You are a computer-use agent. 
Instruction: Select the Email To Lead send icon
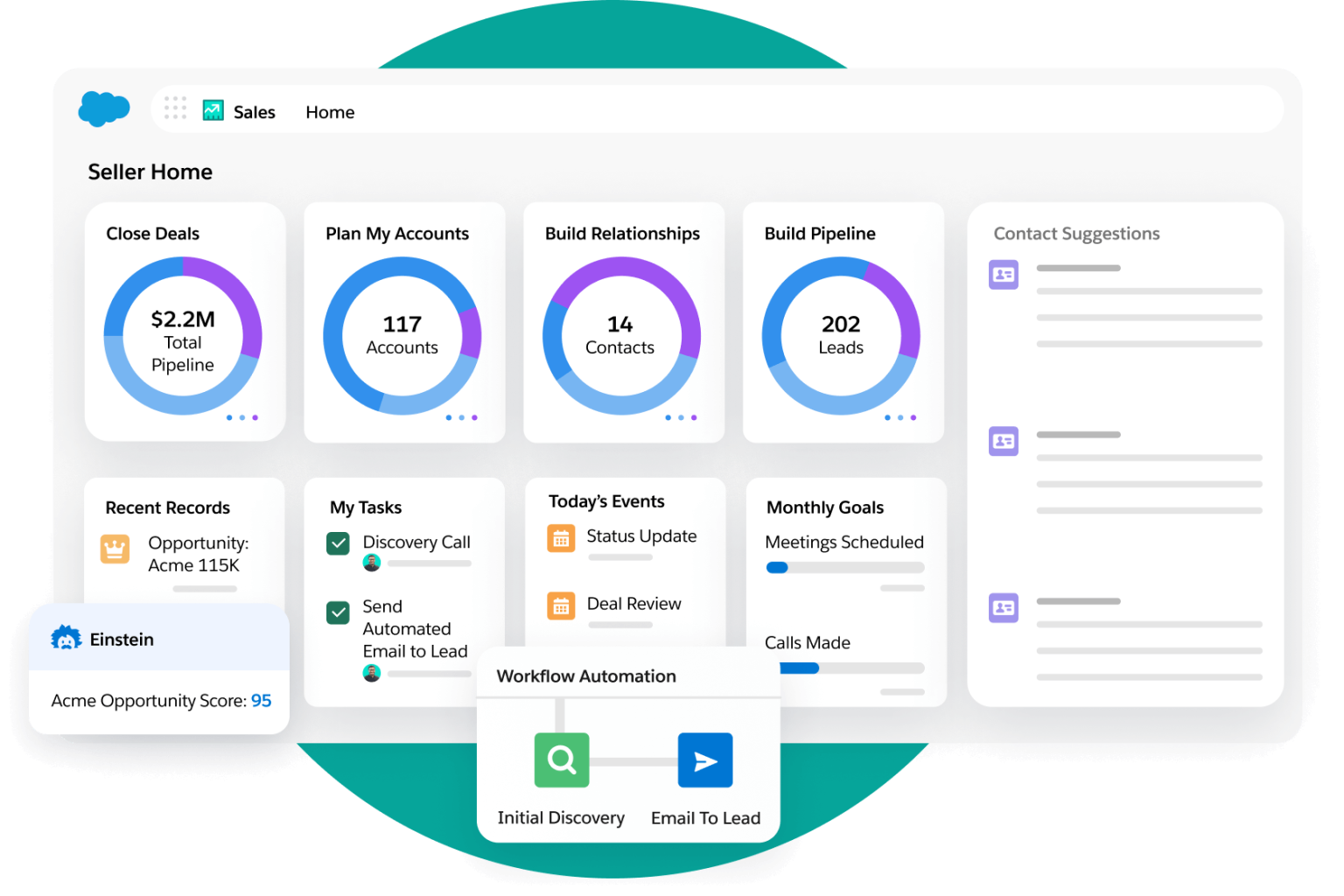[x=705, y=759]
